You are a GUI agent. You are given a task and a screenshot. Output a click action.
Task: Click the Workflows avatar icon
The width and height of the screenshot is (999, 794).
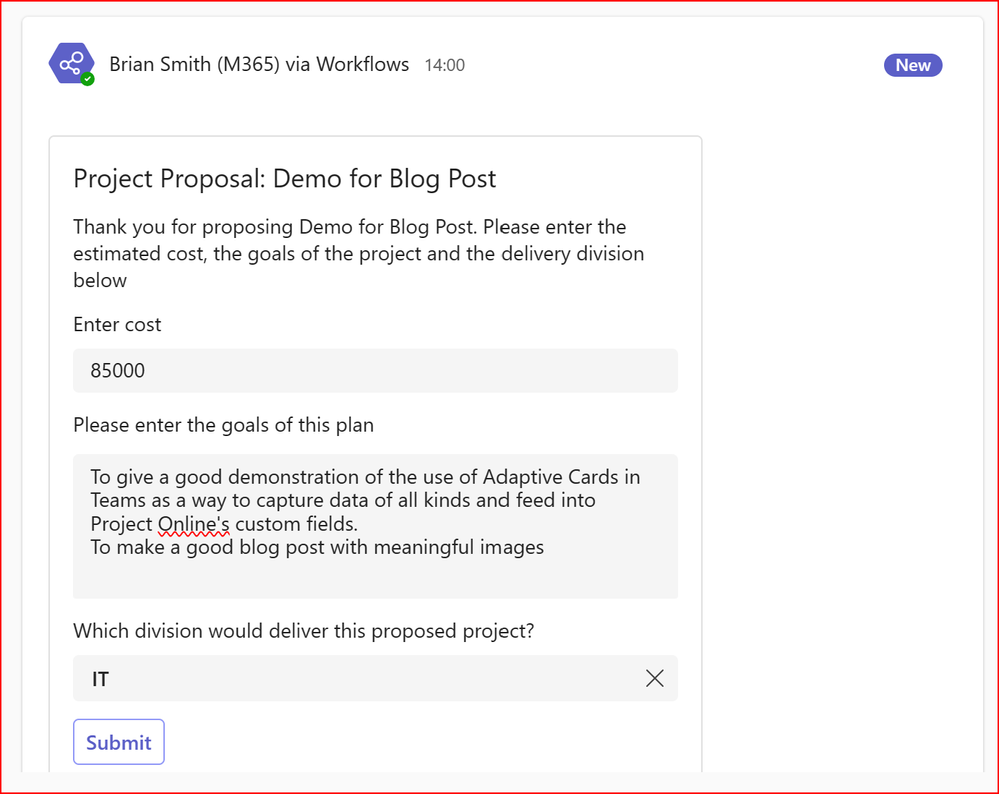[x=71, y=63]
